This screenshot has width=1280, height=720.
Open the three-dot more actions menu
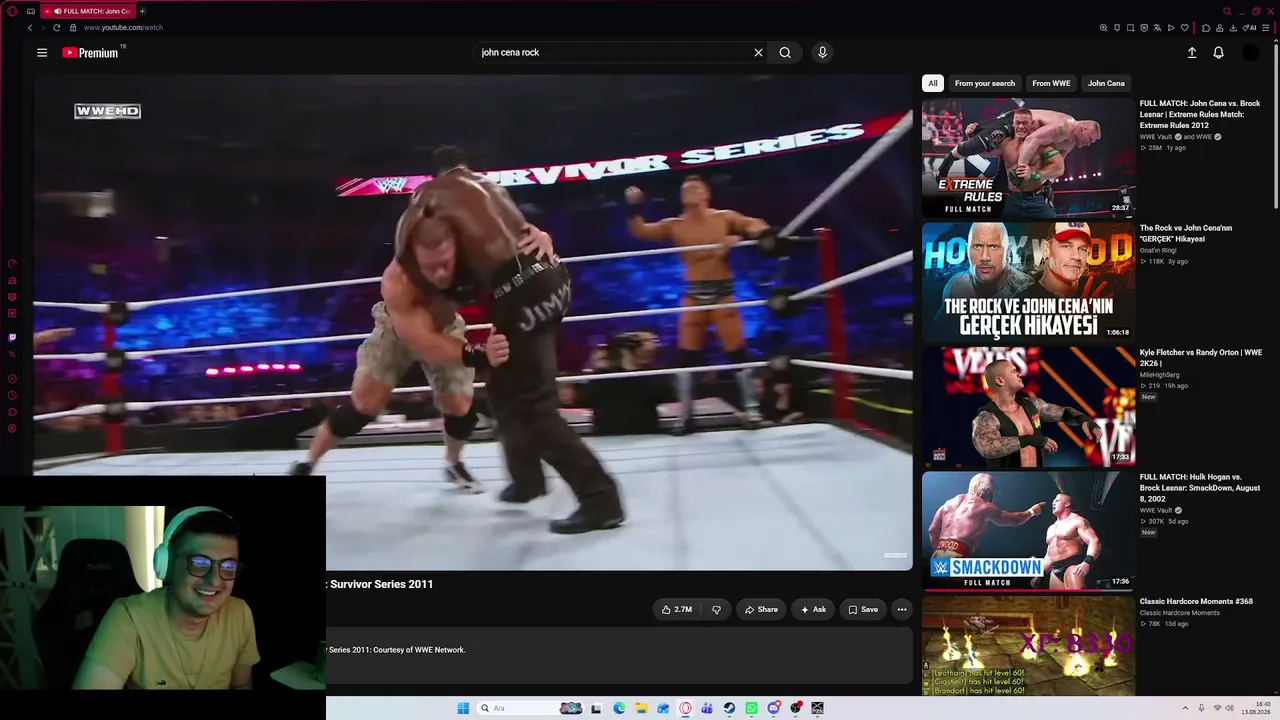coord(901,609)
